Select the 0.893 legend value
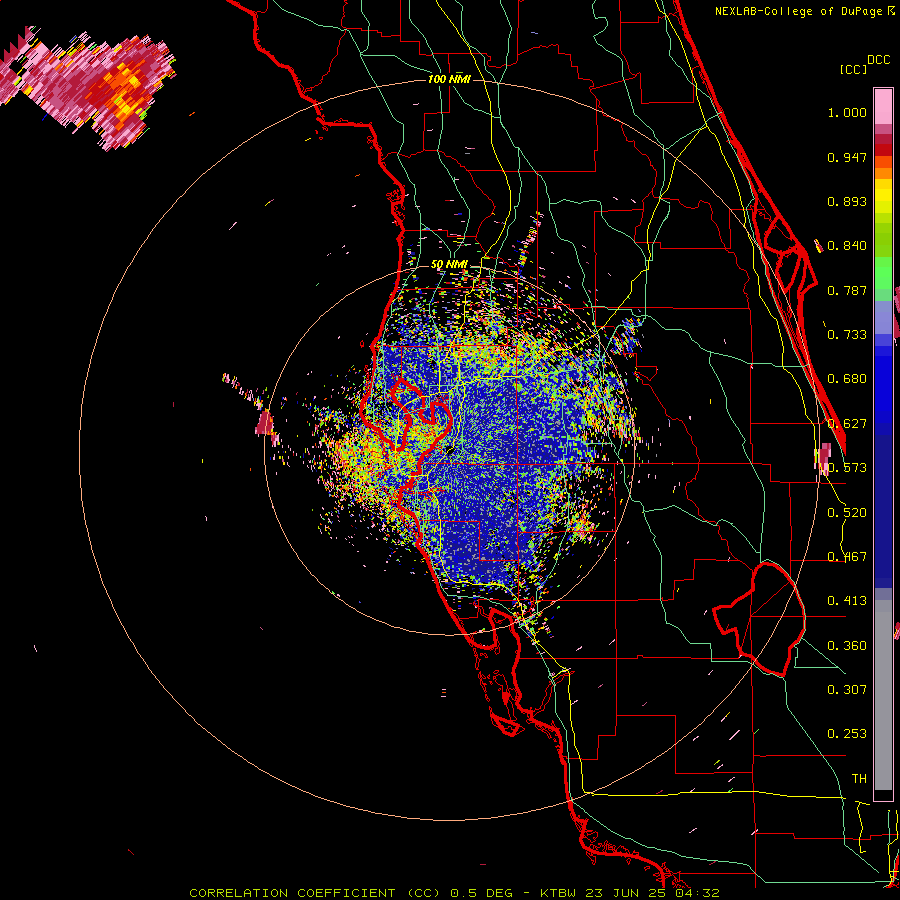 click(847, 201)
